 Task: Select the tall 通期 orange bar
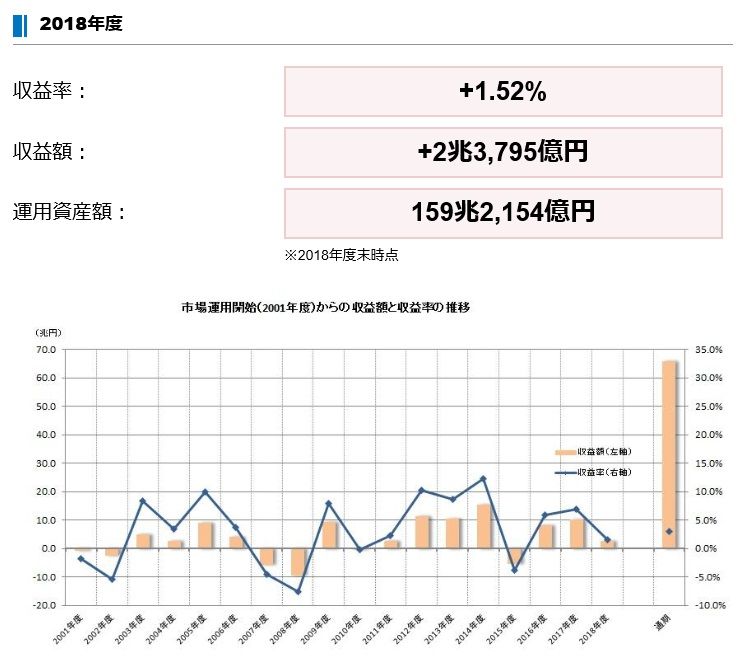[669, 454]
